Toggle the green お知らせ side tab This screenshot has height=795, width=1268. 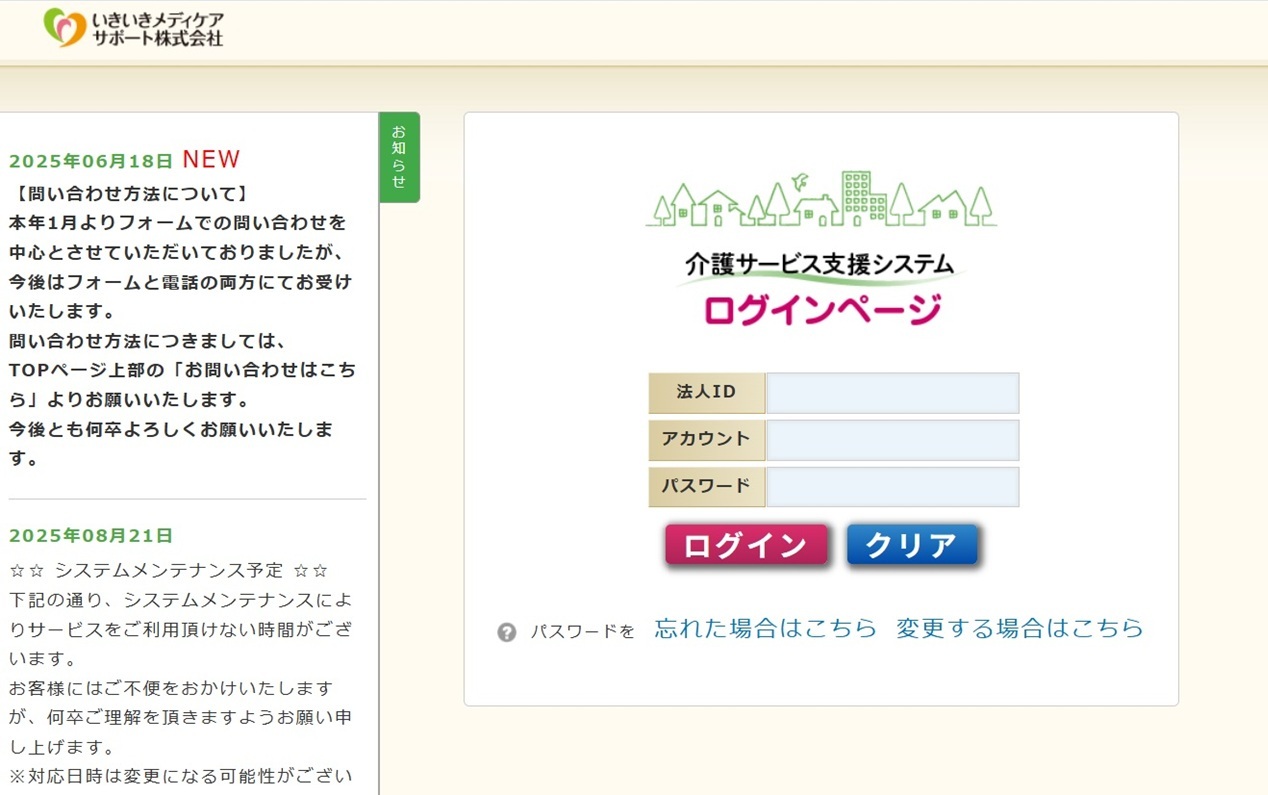point(399,157)
